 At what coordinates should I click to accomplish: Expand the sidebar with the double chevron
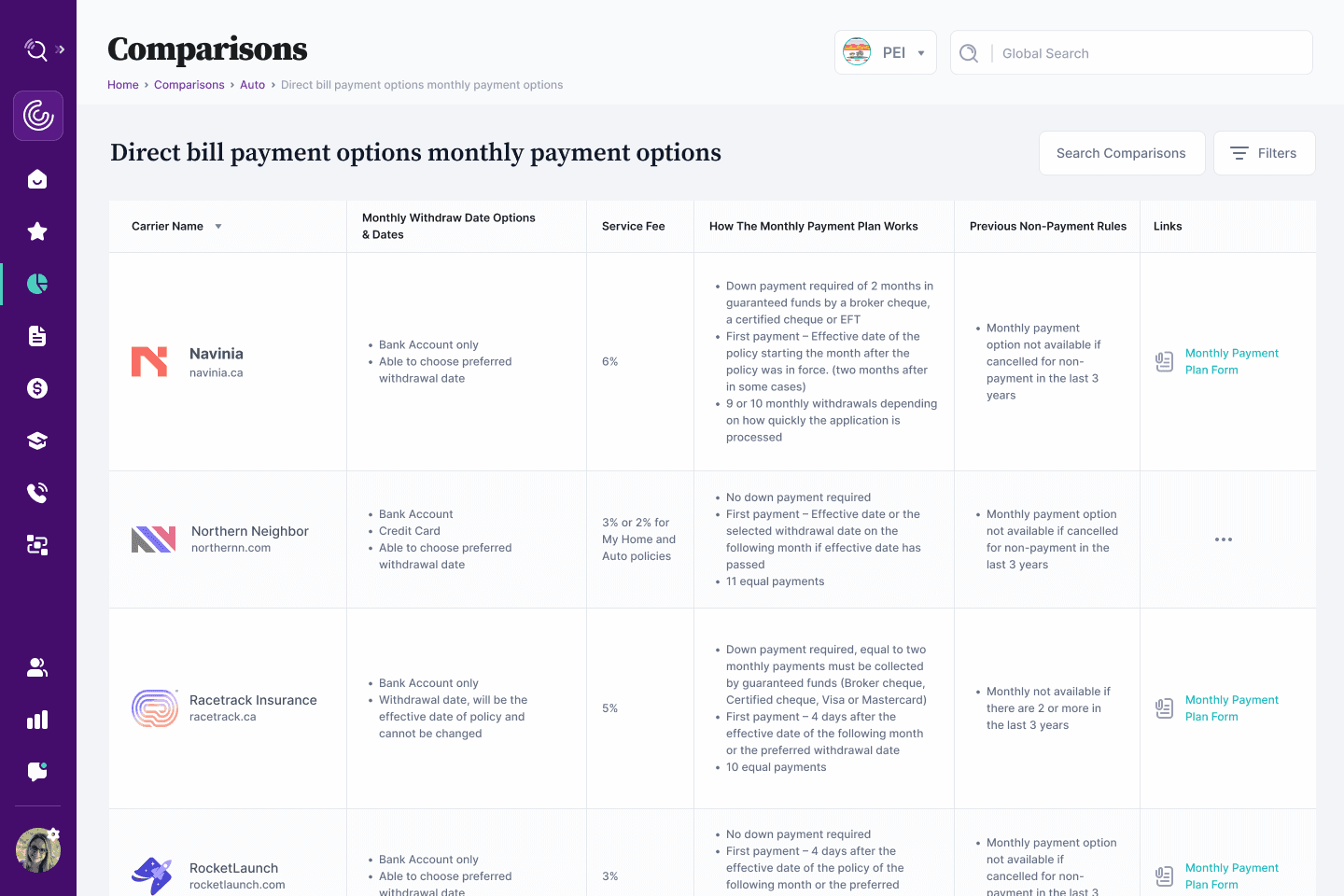[61, 49]
